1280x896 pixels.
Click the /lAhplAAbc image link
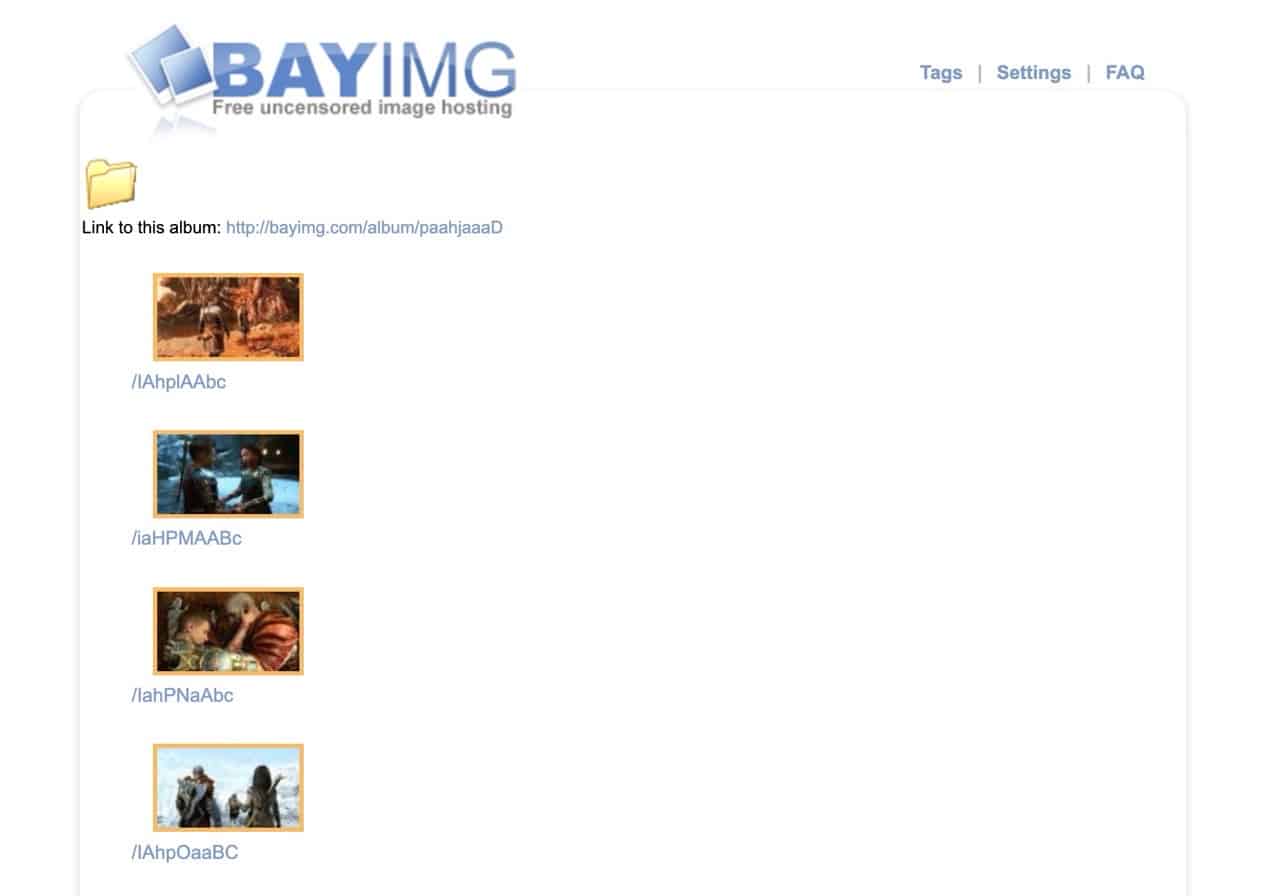[179, 381]
